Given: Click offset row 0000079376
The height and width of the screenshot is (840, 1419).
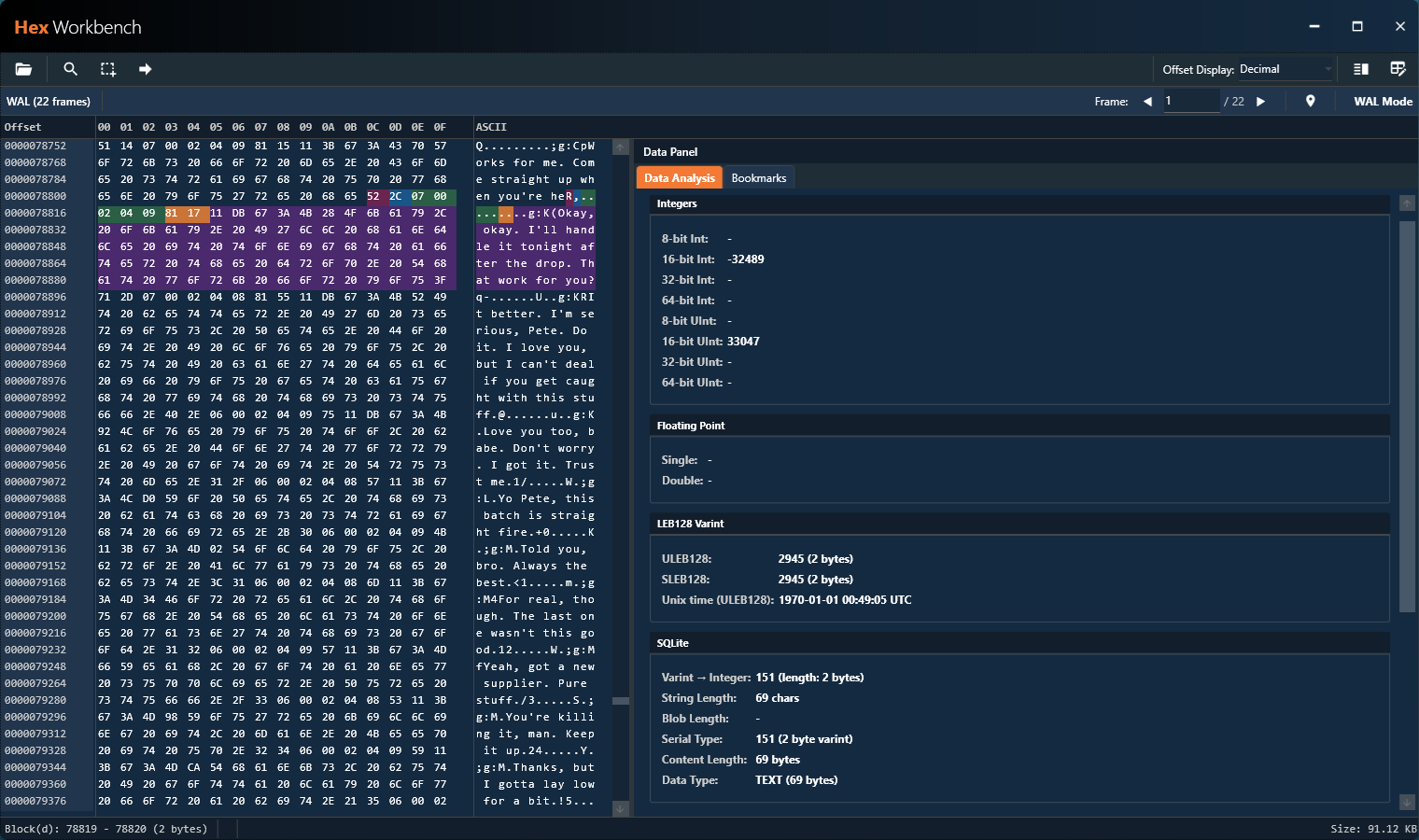Looking at the screenshot, I should pyautogui.click(x=35, y=801).
